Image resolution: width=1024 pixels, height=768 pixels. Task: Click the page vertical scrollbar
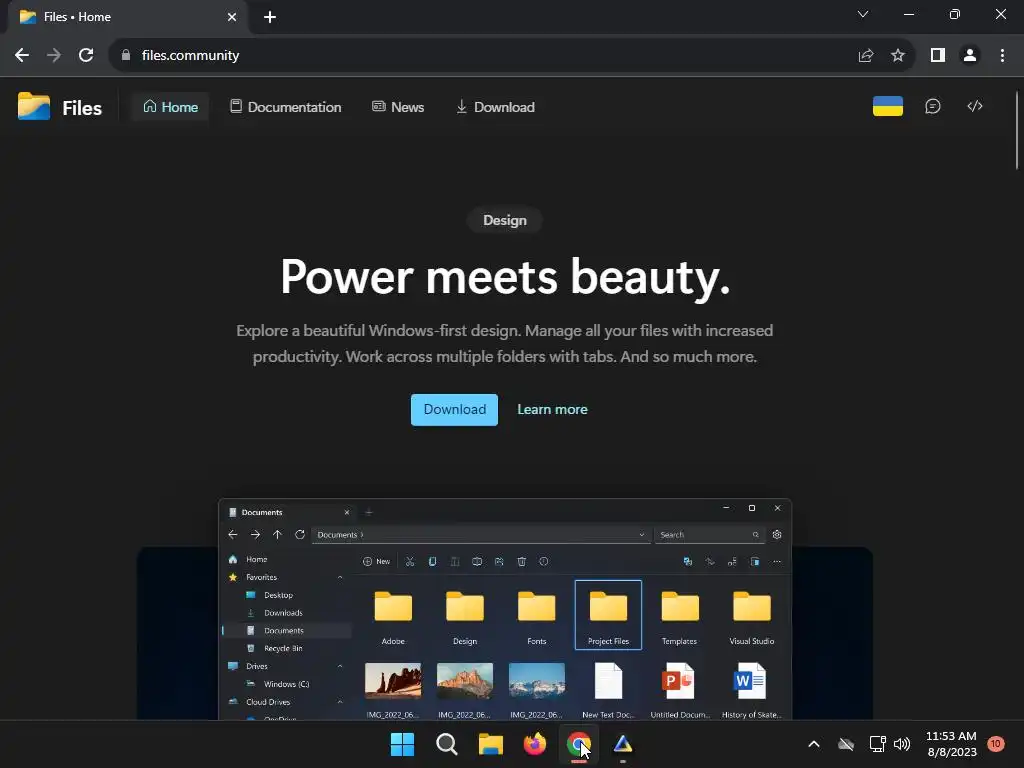tap(1016, 131)
